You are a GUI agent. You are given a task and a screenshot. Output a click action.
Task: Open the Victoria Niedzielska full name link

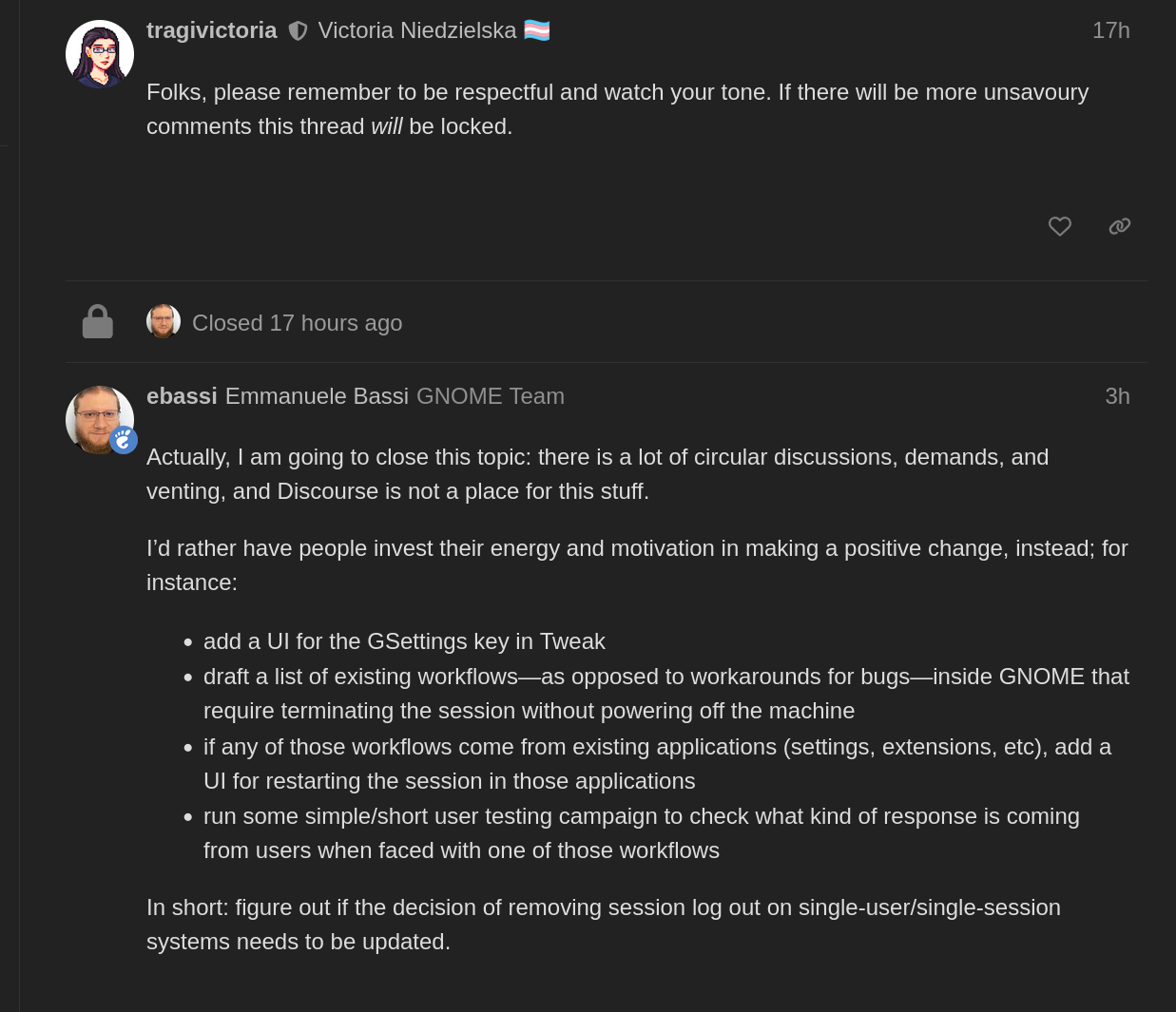(x=417, y=30)
